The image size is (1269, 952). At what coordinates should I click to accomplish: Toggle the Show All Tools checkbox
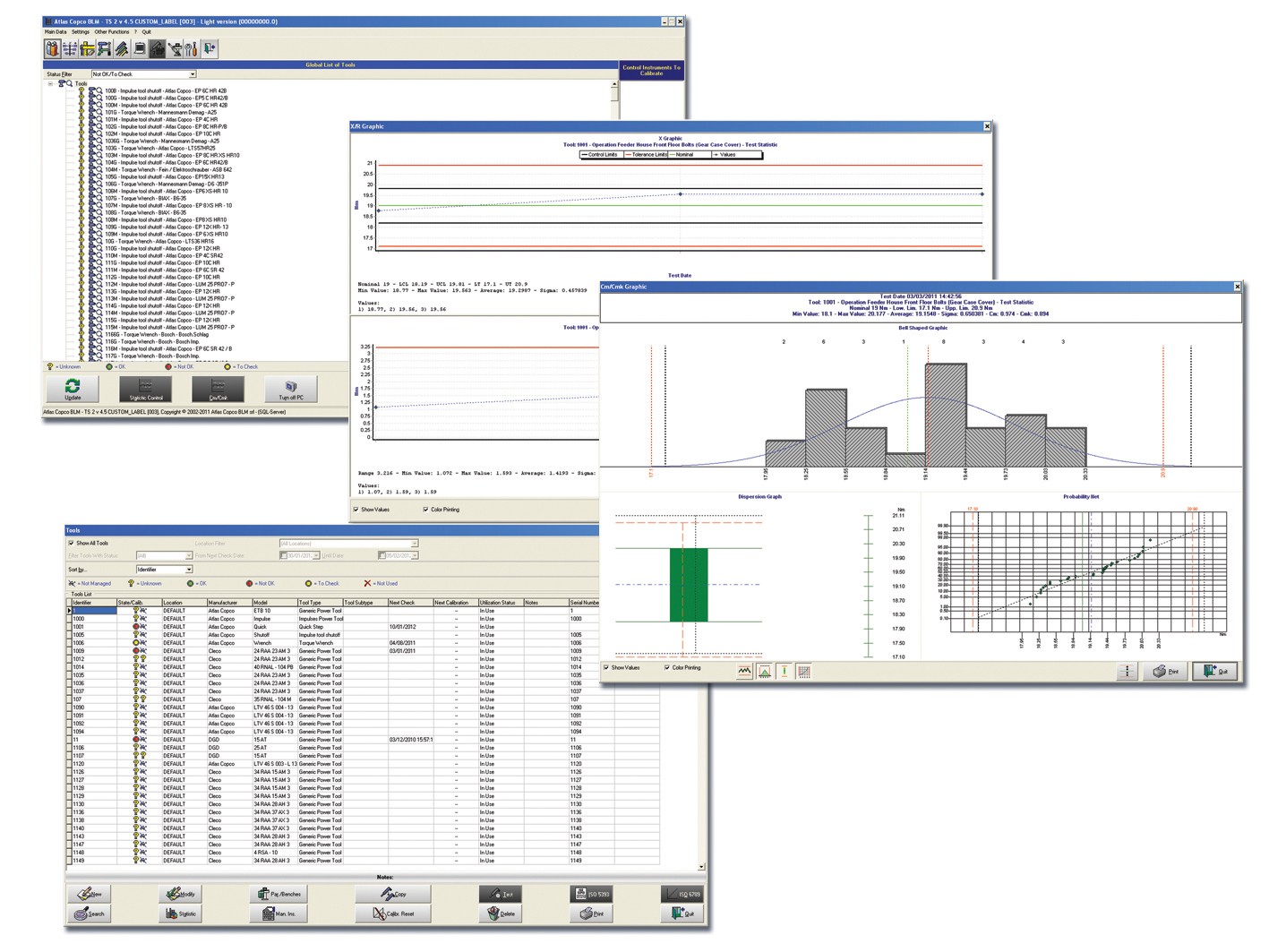(x=72, y=543)
